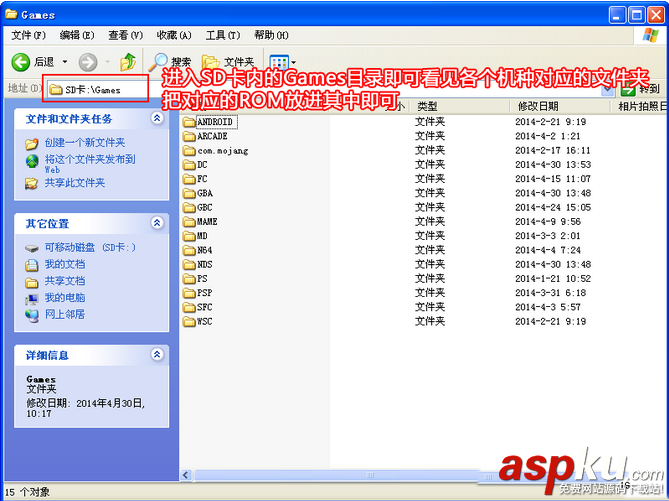This screenshot has width=669, height=501.
Task: Click 创建一个新文件夹 link
Action: coord(85,143)
